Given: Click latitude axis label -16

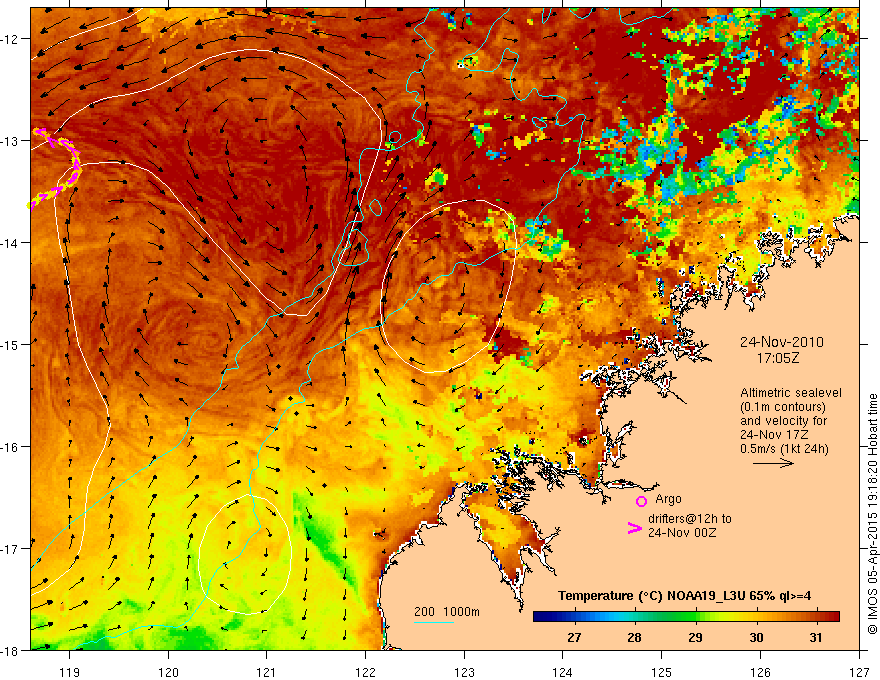Looking at the screenshot, I should (x=10, y=447).
